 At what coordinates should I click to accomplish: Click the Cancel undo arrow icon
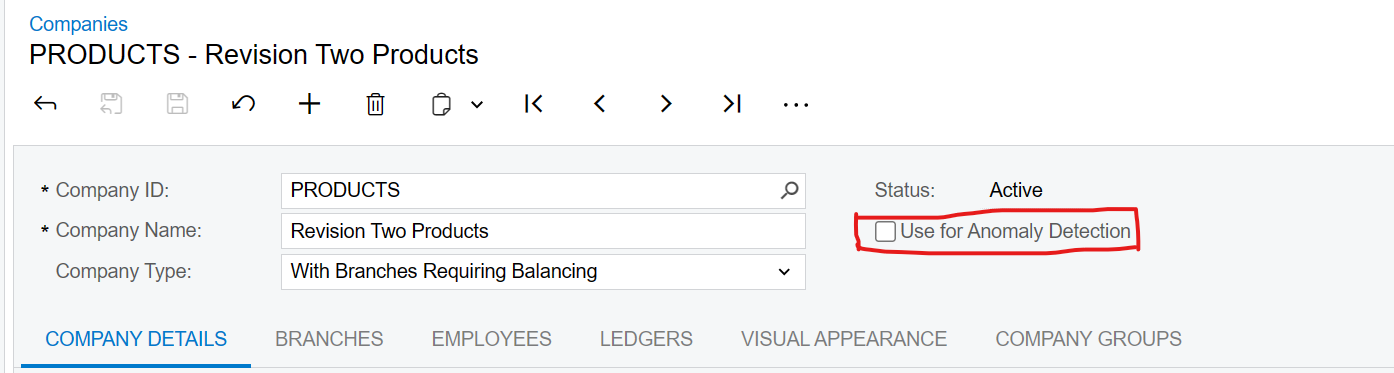tap(243, 104)
